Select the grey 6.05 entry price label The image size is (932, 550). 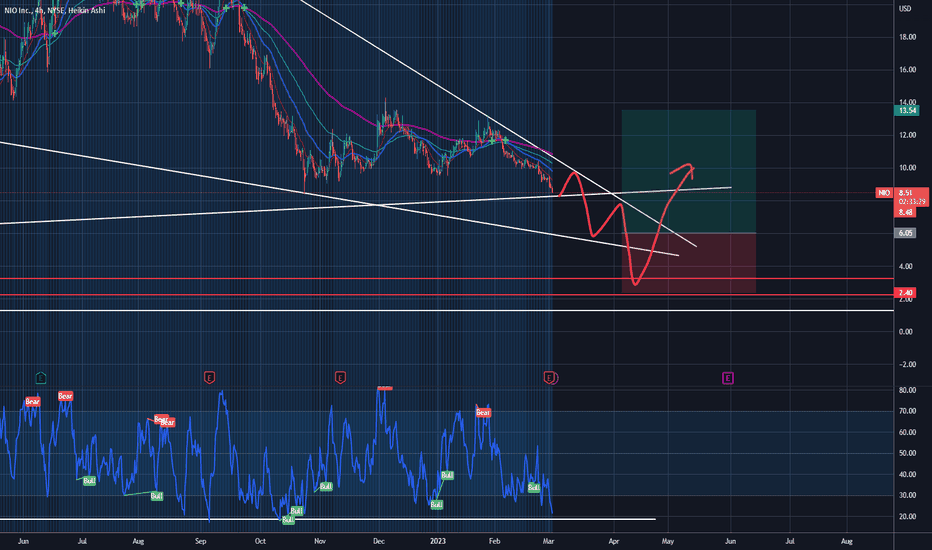pyautogui.click(x=906, y=233)
